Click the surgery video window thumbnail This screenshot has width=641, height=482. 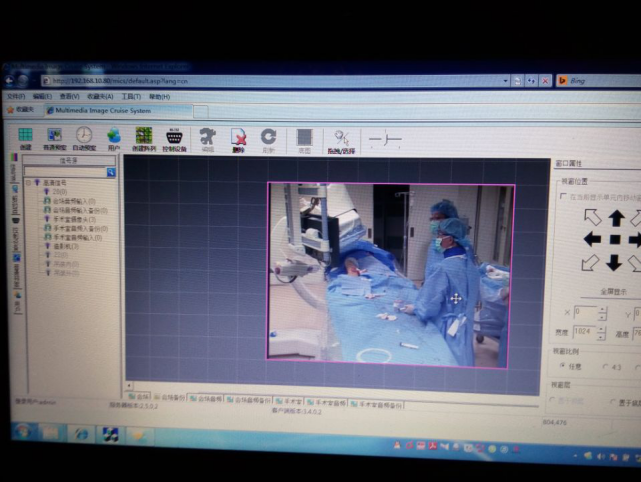(x=390, y=276)
